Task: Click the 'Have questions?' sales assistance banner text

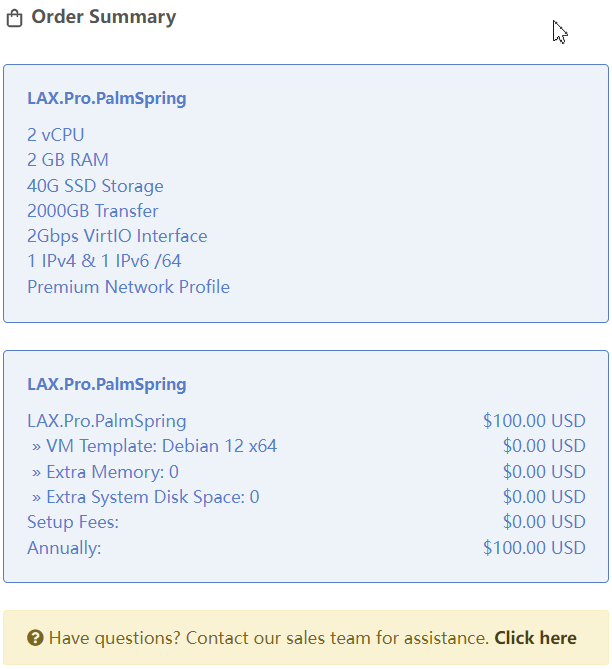Action: [x=268, y=638]
